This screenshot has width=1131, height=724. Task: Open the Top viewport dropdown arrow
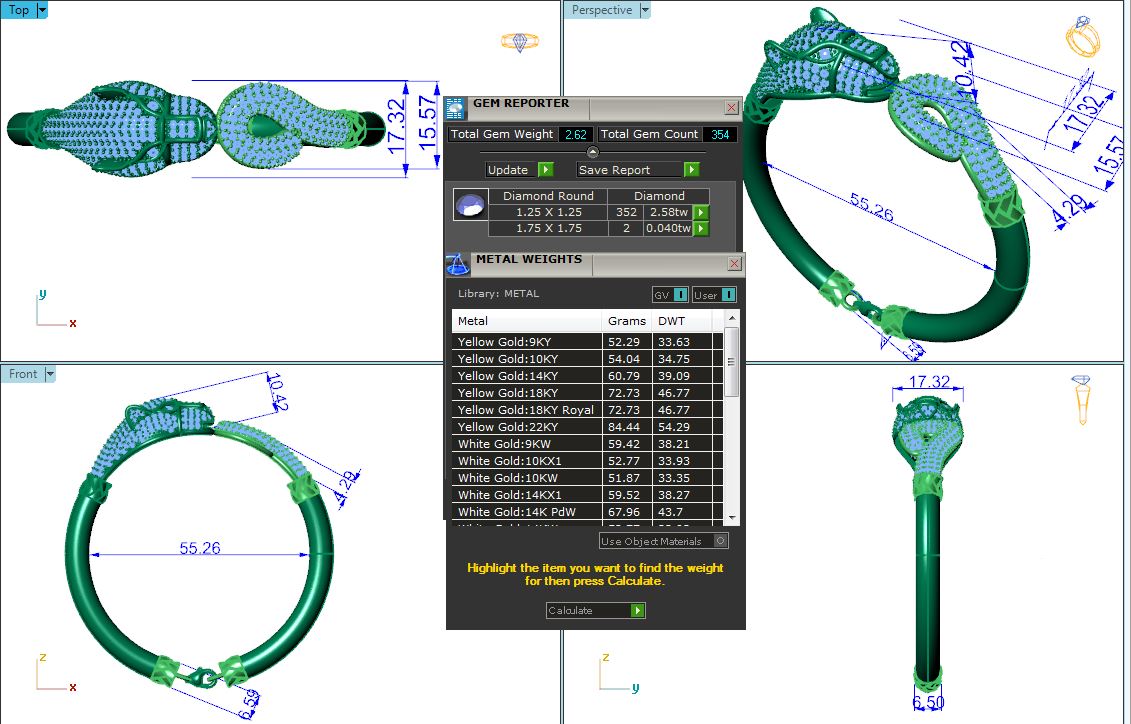(x=41, y=10)
